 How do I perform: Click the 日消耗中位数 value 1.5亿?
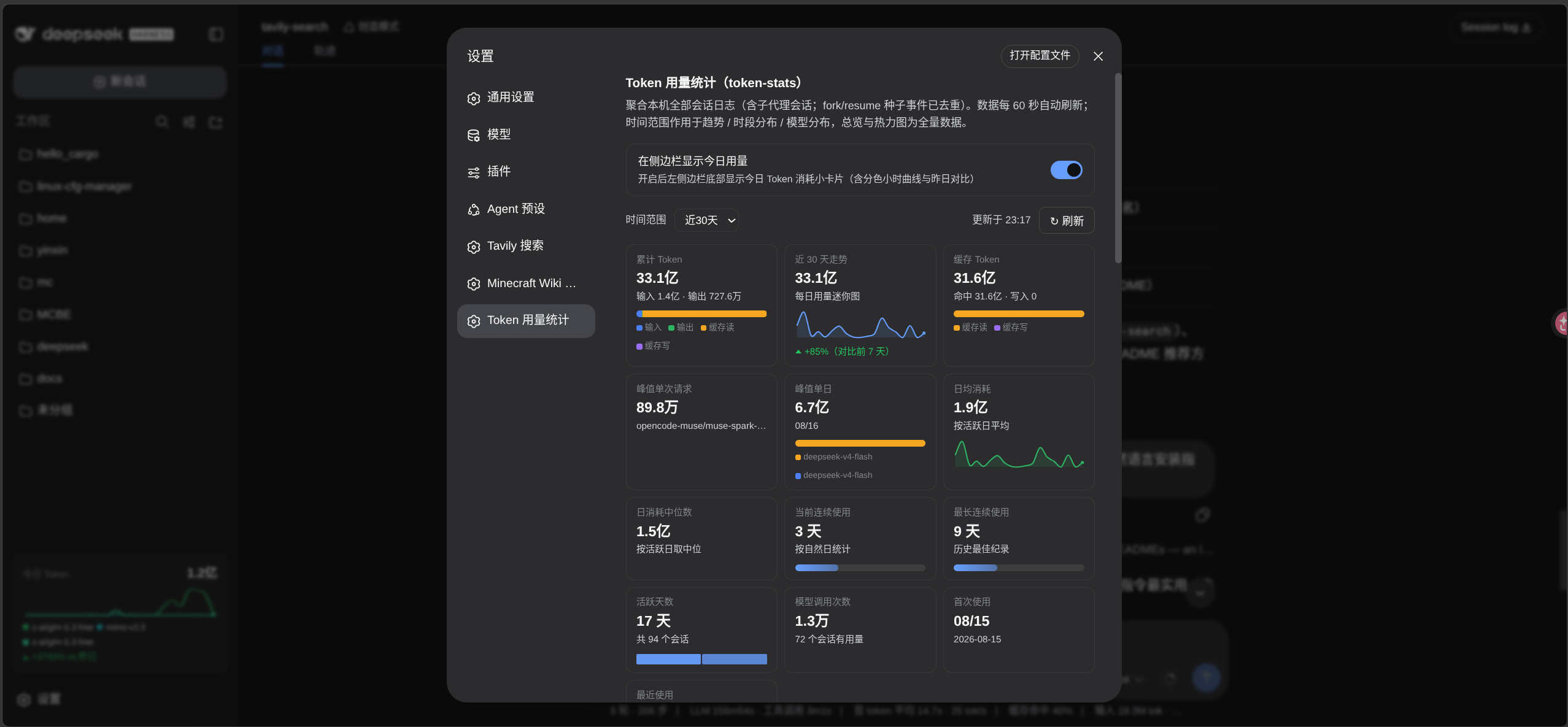(653, 532)
